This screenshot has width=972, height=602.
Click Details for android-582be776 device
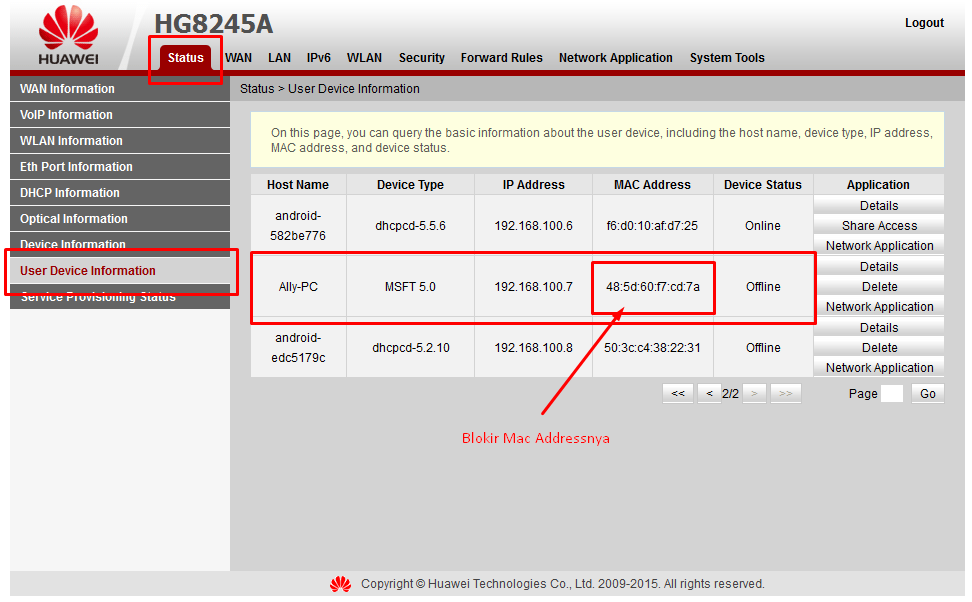coord(878,205)
